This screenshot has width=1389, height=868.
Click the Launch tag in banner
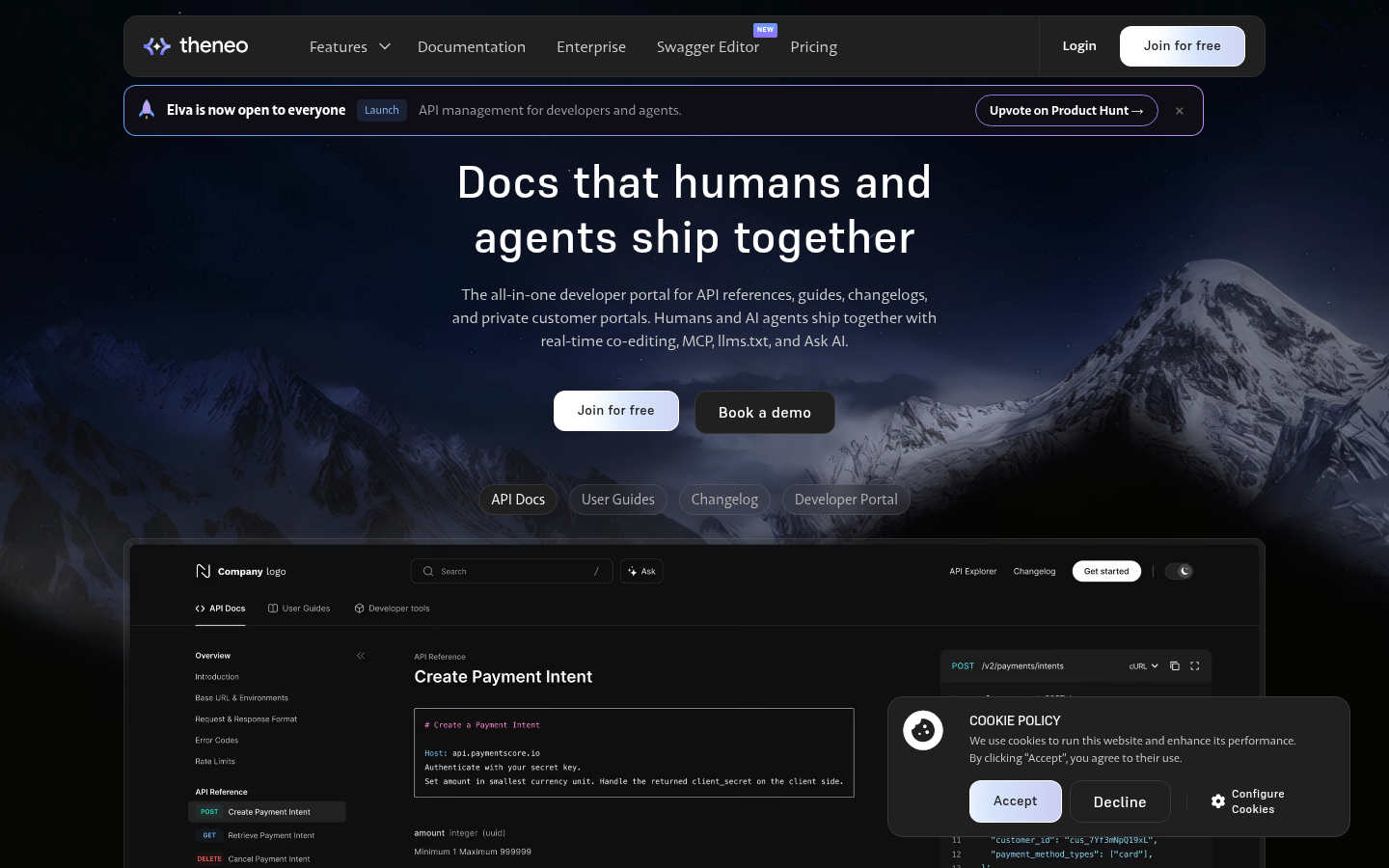tap(382, 110)
